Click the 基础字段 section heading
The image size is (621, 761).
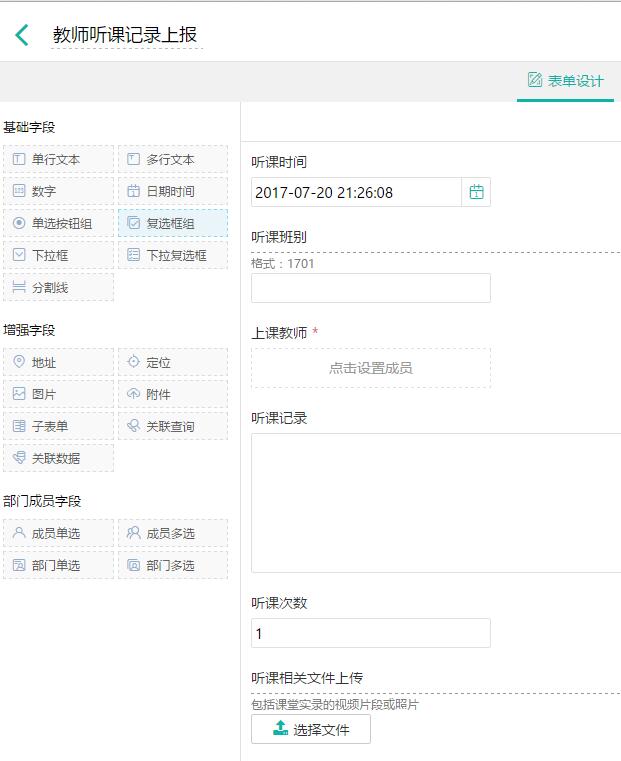pyautogui.click(x=29, y=127)
